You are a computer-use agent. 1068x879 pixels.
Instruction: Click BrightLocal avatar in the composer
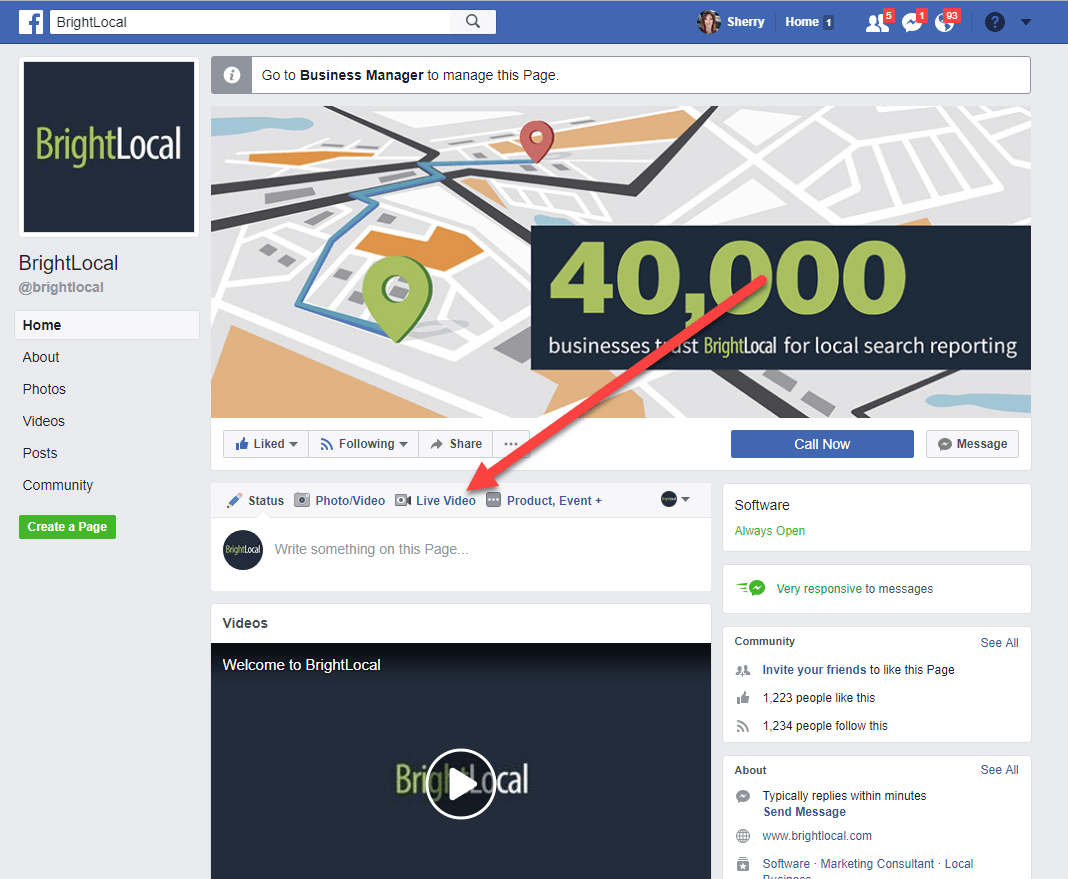(x=243, y=549)
